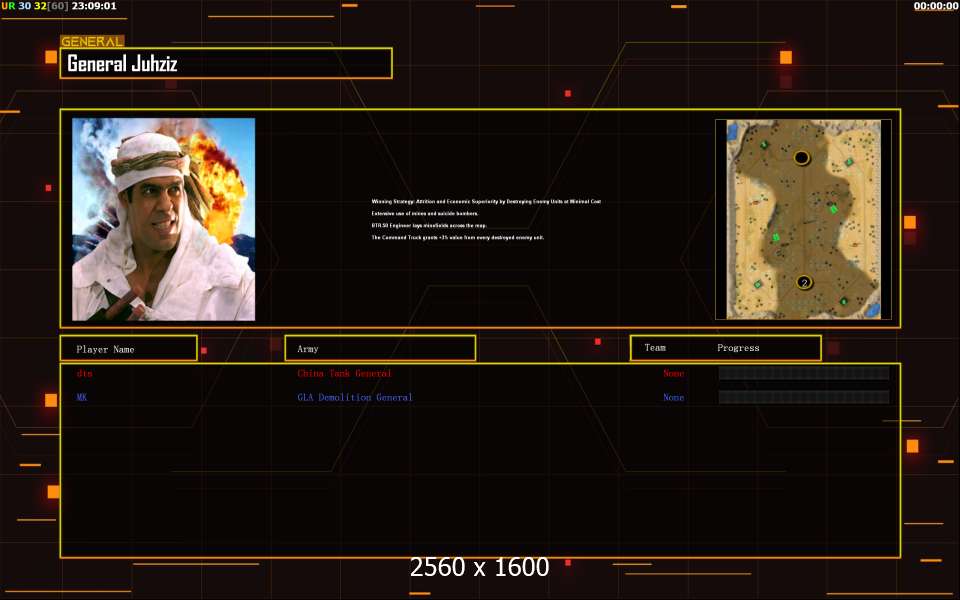
Task: Click start position marker 2 on the minimap
Action: pos(804,282)
